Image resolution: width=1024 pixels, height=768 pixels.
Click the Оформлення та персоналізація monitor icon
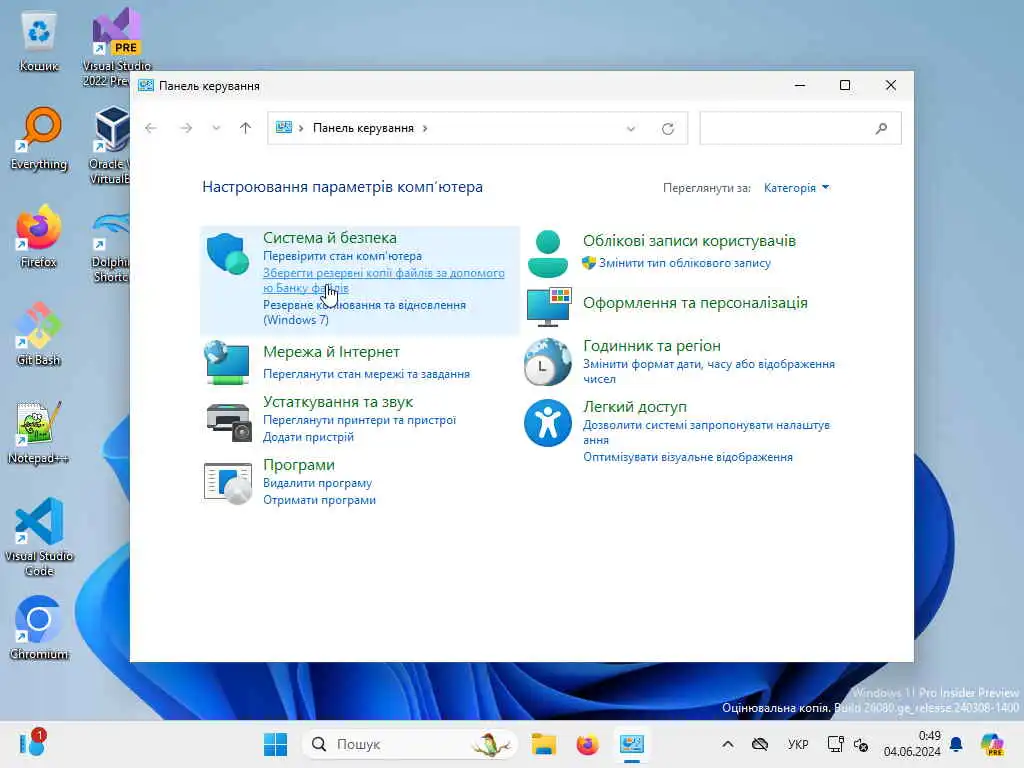[x=549, y=306]
